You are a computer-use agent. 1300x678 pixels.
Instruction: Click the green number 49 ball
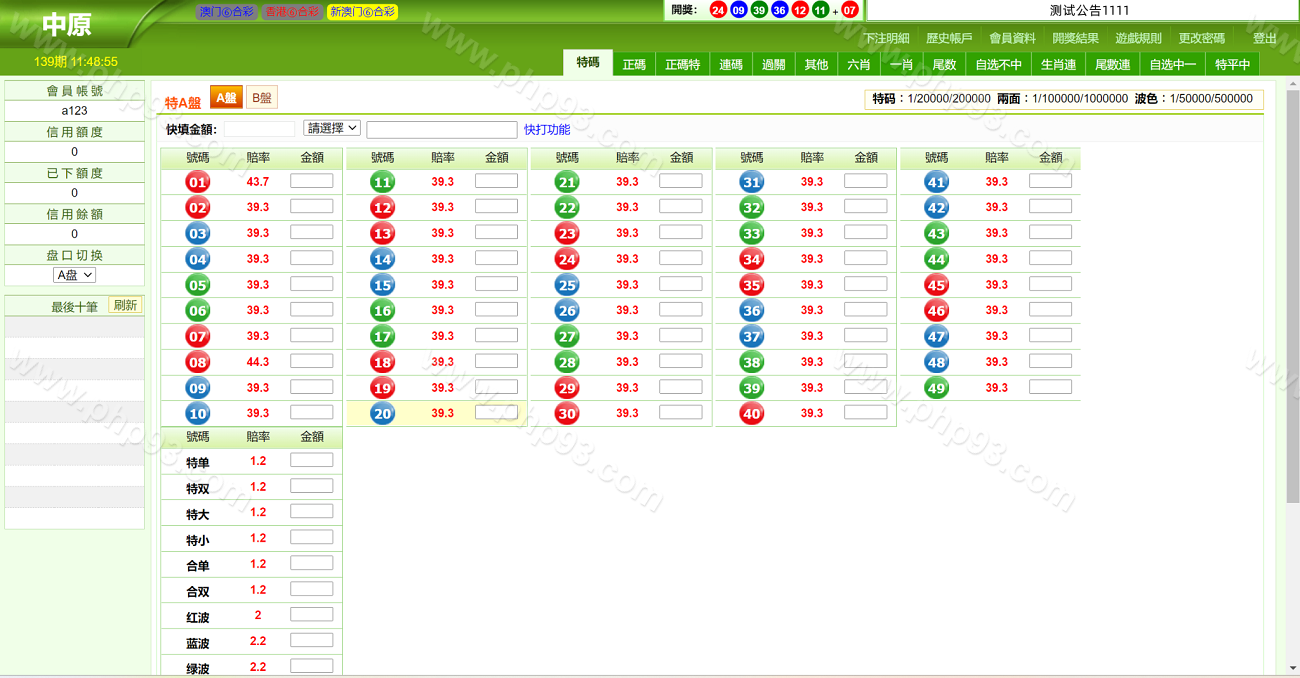click(936, 388)
